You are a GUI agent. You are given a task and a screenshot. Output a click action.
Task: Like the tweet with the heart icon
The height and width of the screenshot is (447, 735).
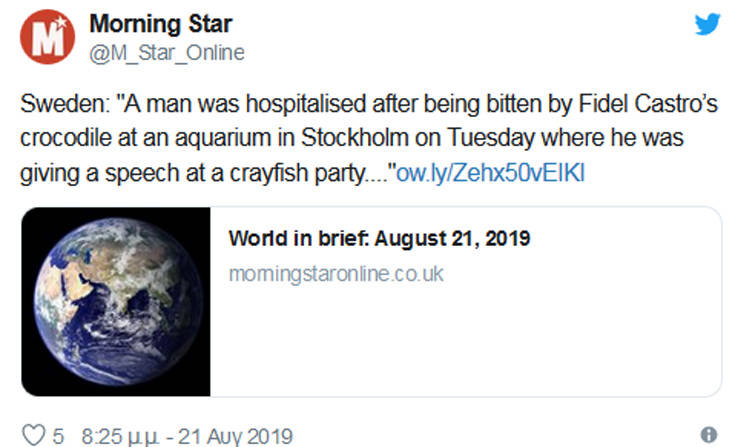click(x=34, y=435)
